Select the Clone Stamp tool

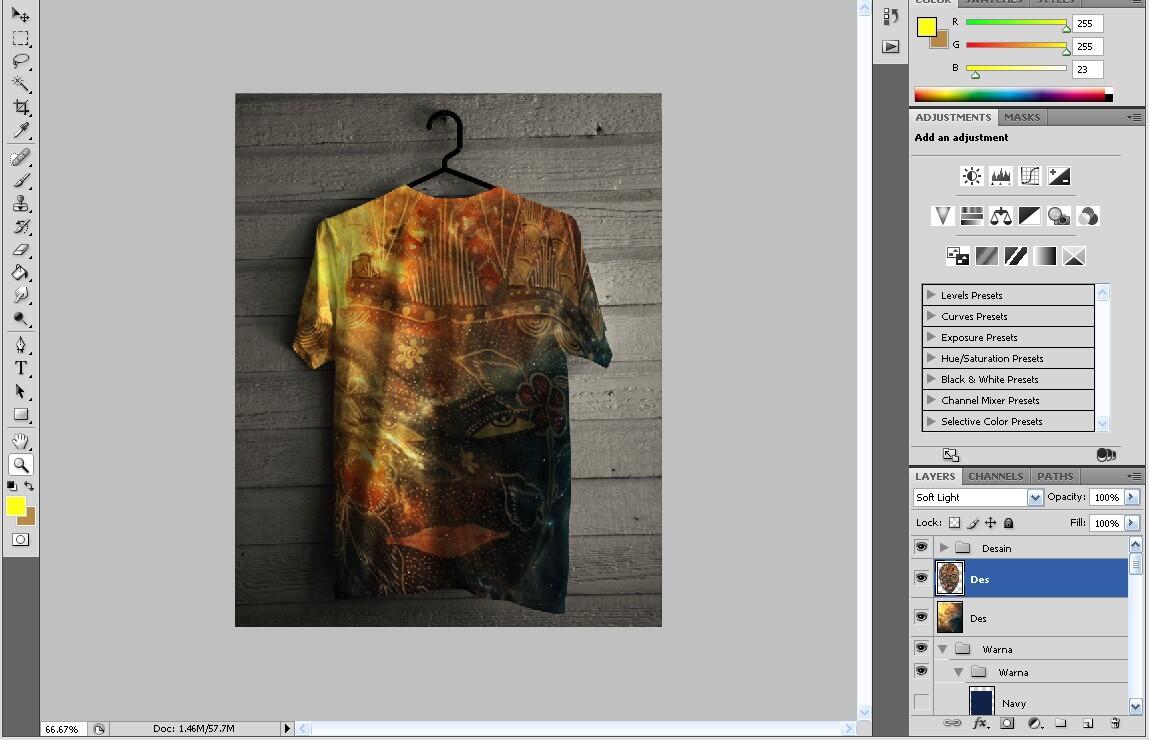[x=21, y=203]
